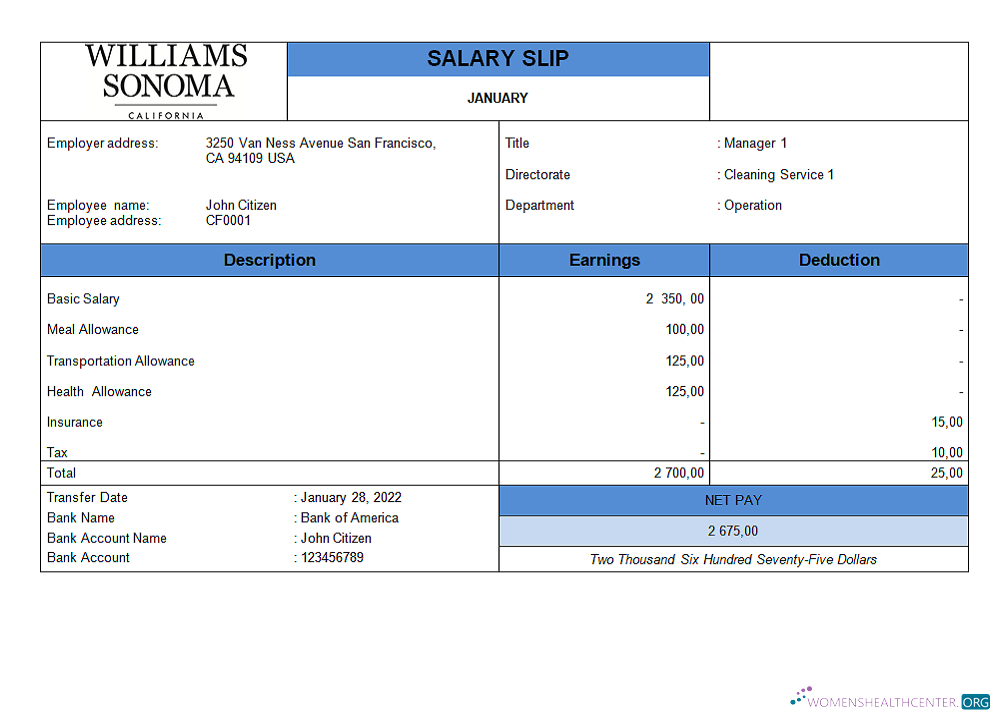Select the shaded net pay amount 2 675,00
The image size is (1000, 720).
pos(733,530)
